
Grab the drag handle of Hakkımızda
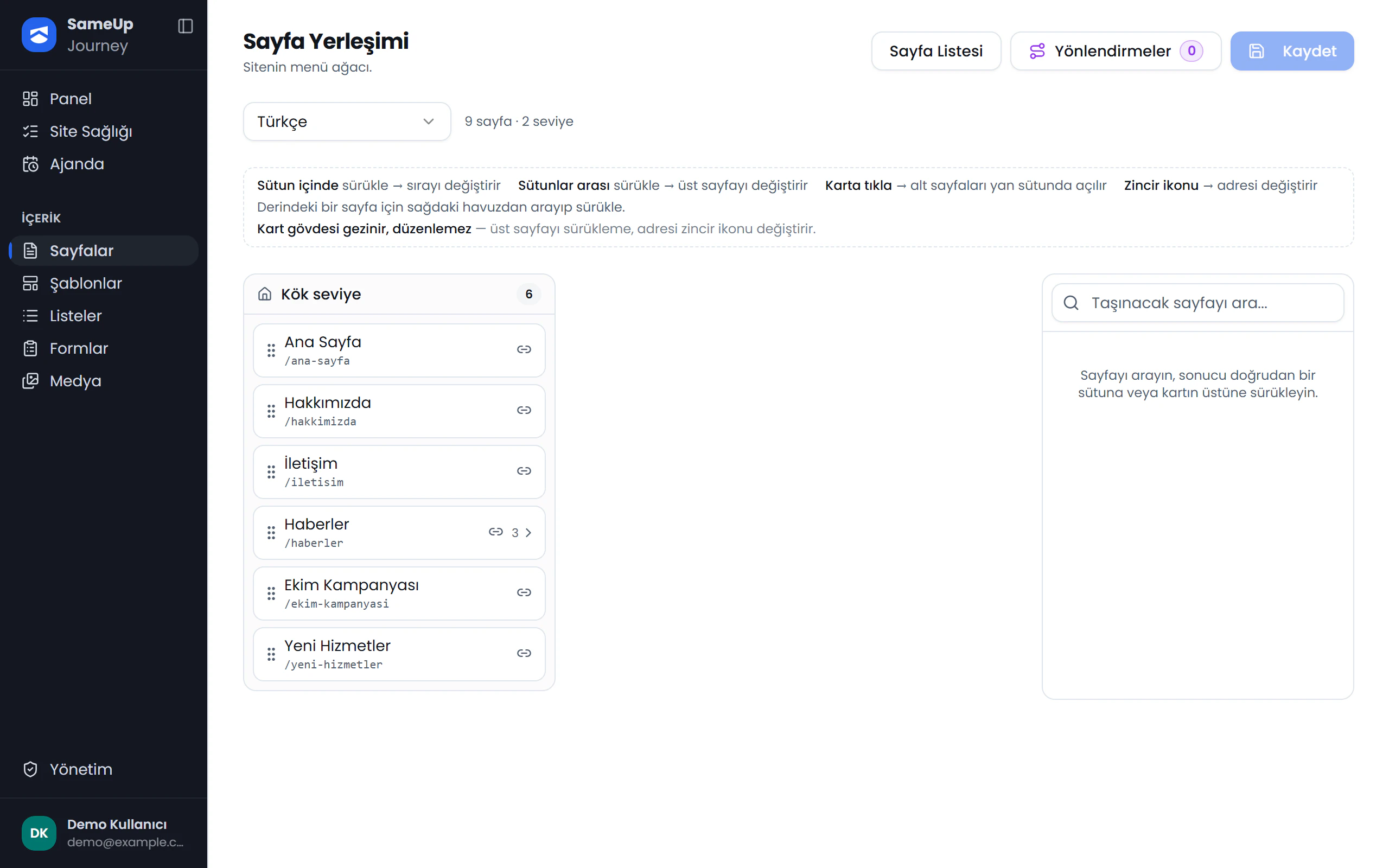point(271,411)
